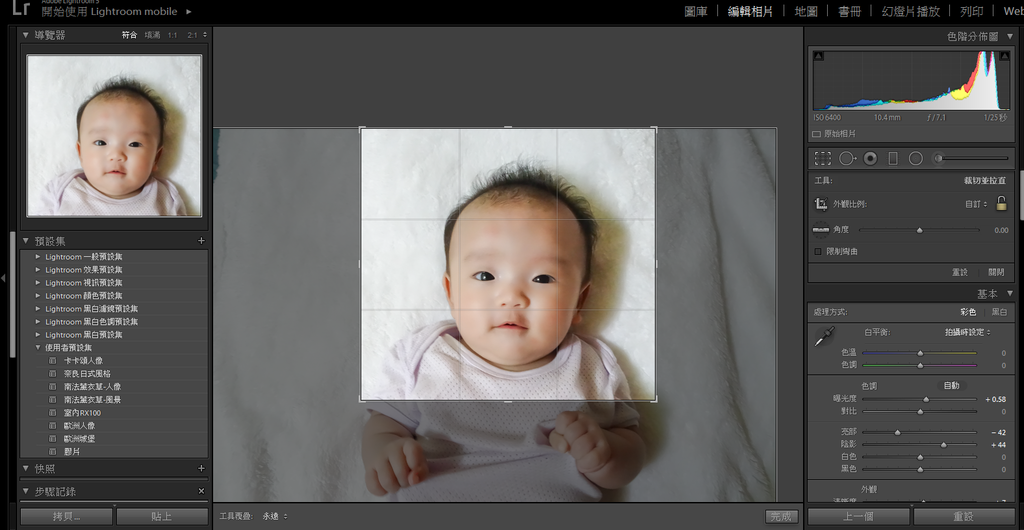The height and width of the screenshot is (530, 1024).
Task: Select the Radial Filter tool
Action: pos(916,158)
